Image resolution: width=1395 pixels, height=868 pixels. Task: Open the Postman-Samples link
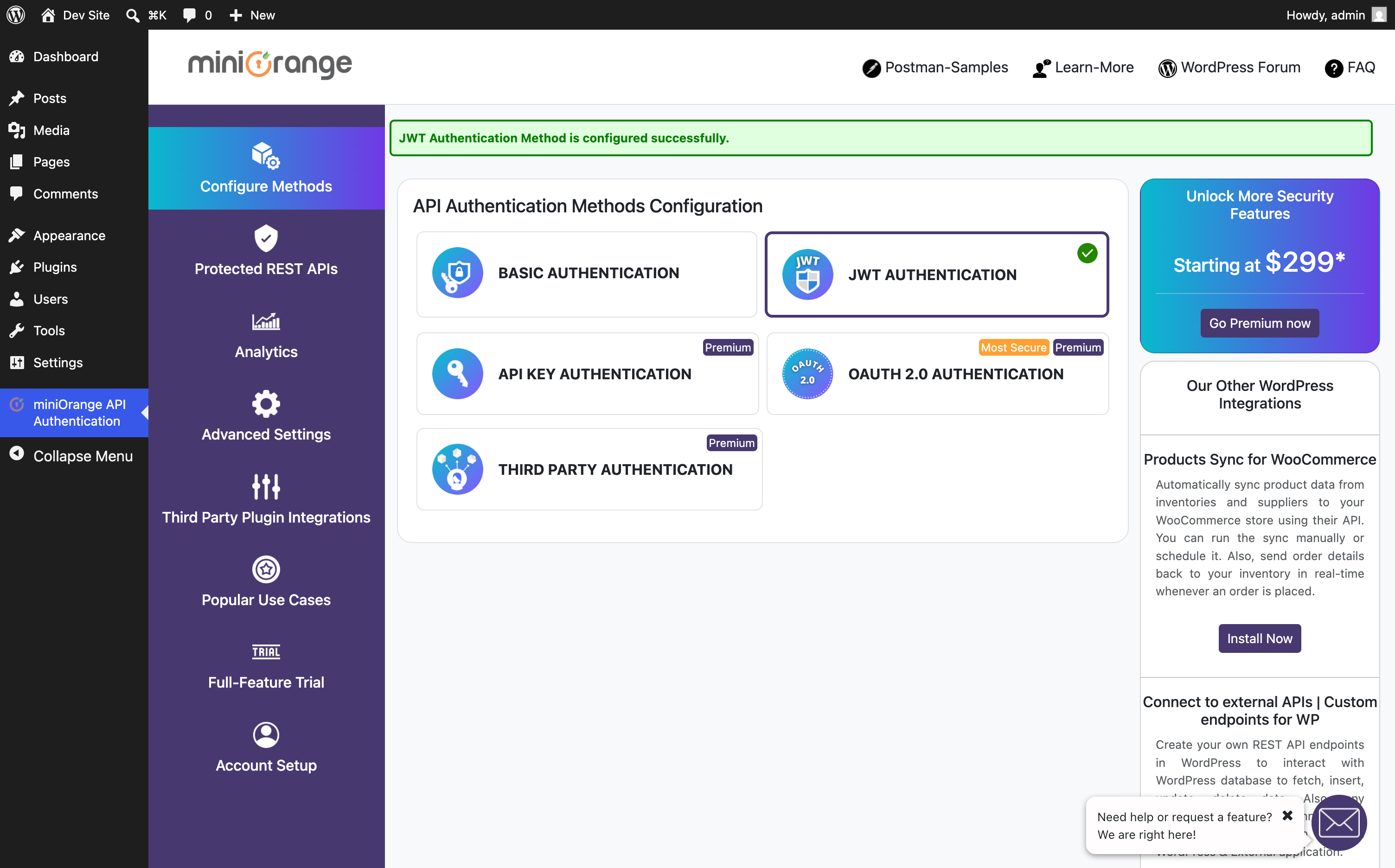935,68
